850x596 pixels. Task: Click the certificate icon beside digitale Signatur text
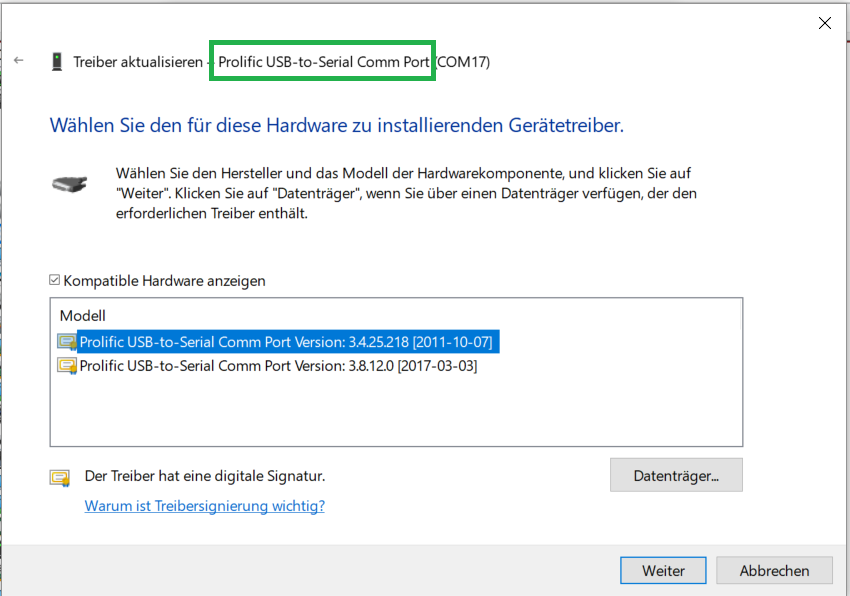pos(60,478)
